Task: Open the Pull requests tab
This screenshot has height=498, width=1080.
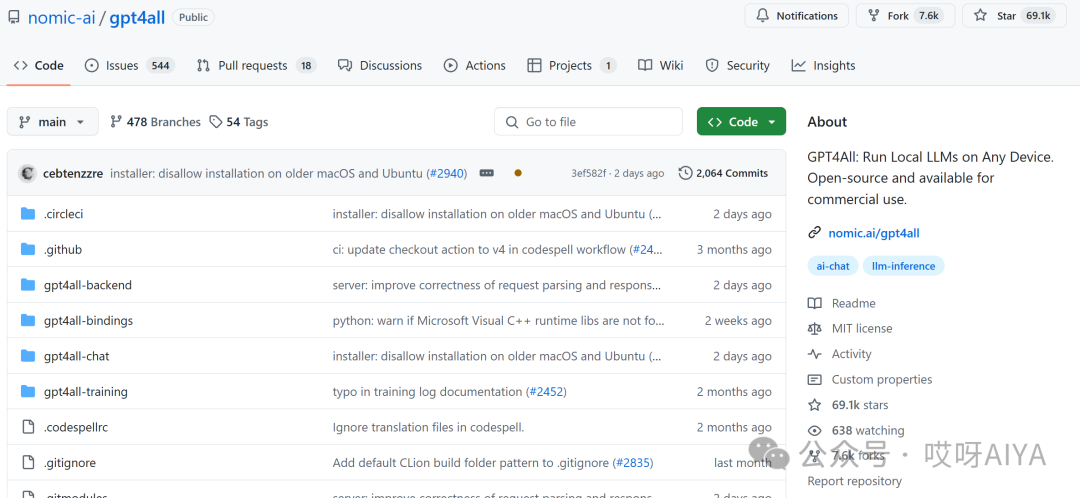Action: click(256, 65)
